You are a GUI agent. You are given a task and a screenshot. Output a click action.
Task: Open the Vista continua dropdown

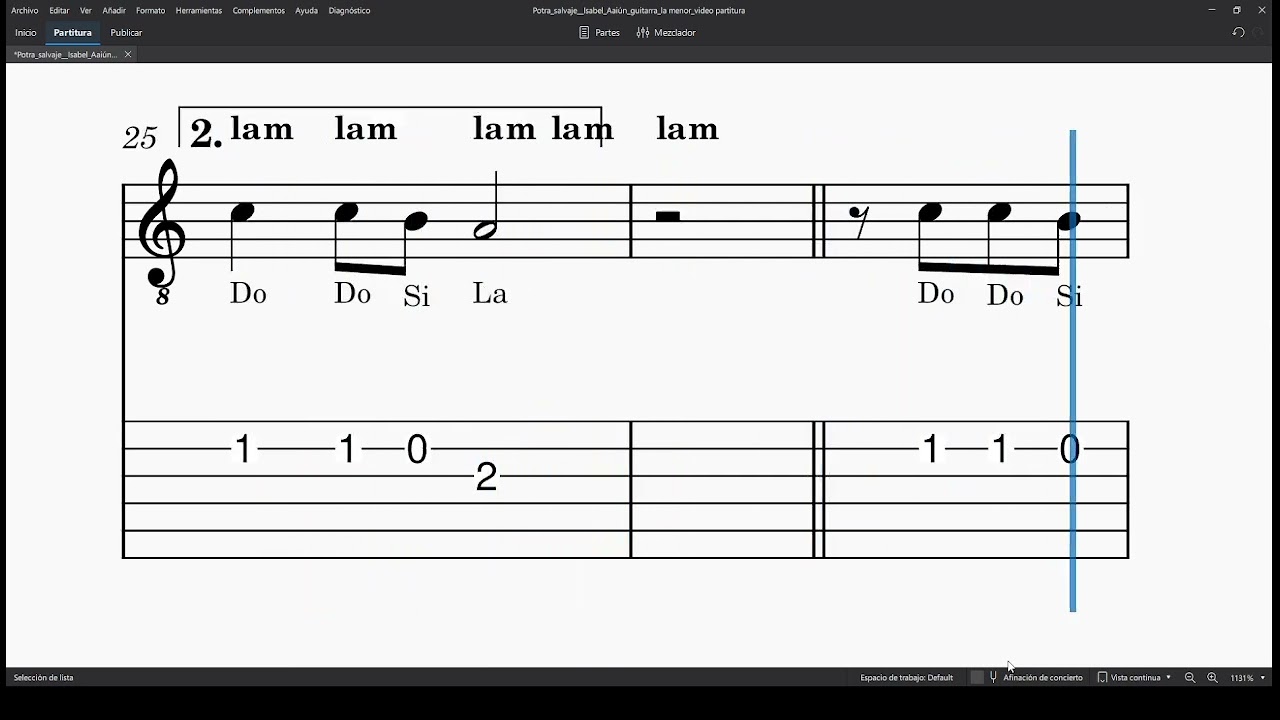(x=1134, y=678)
